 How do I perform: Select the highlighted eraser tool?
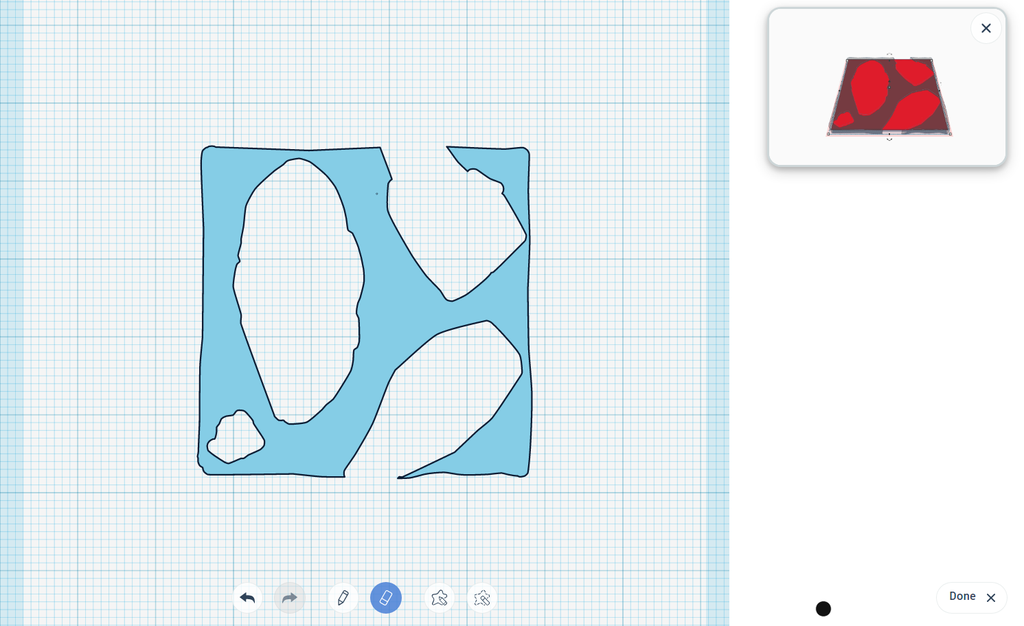386,598
